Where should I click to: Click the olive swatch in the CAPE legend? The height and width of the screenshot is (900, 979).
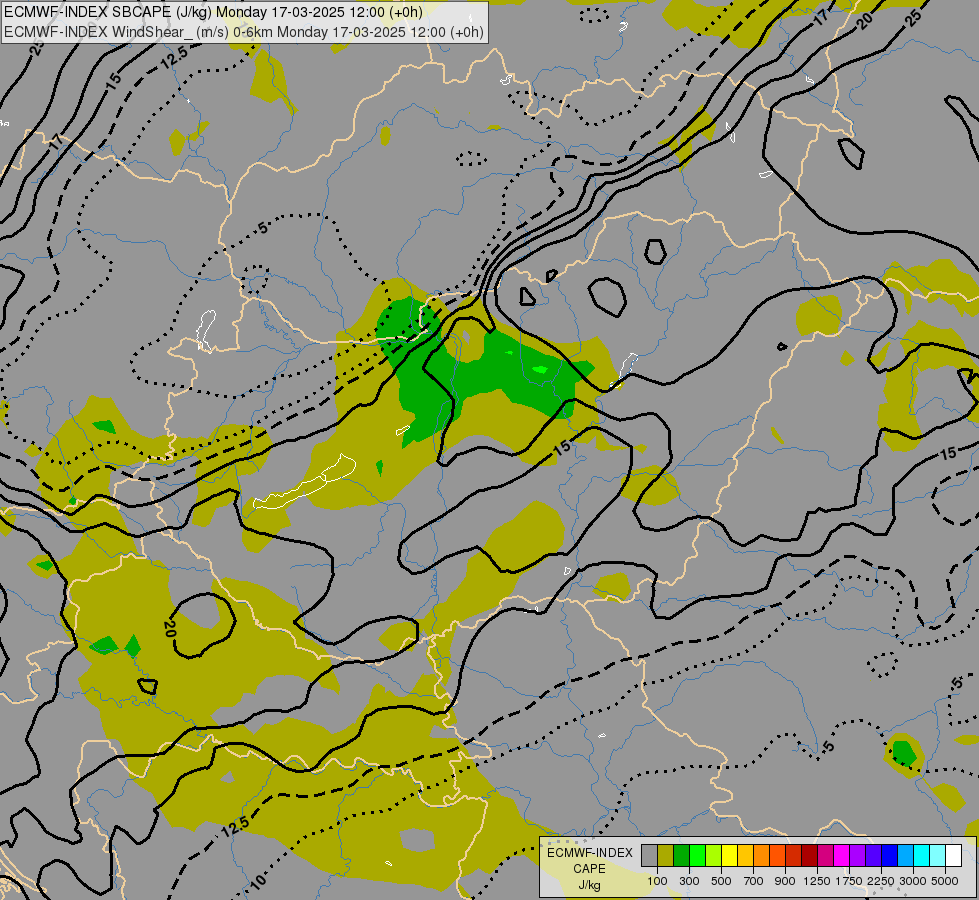tap(666, 855)
